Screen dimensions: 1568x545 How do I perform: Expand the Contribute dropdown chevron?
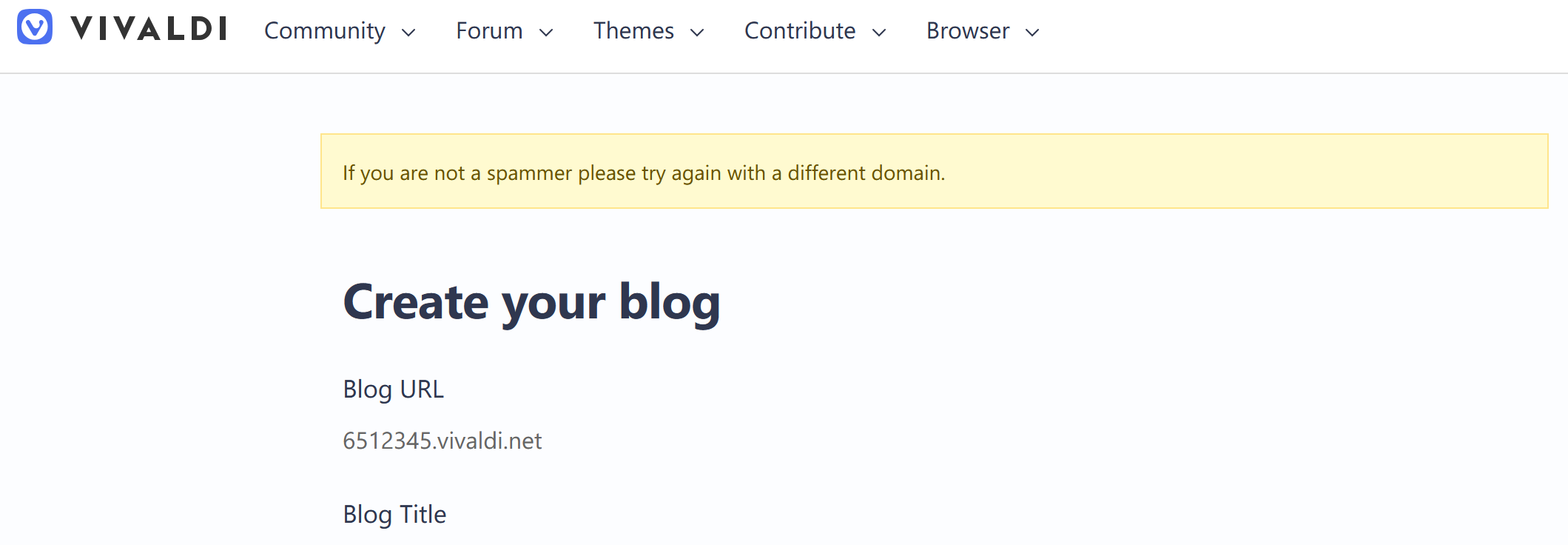[x=879, y=33]
